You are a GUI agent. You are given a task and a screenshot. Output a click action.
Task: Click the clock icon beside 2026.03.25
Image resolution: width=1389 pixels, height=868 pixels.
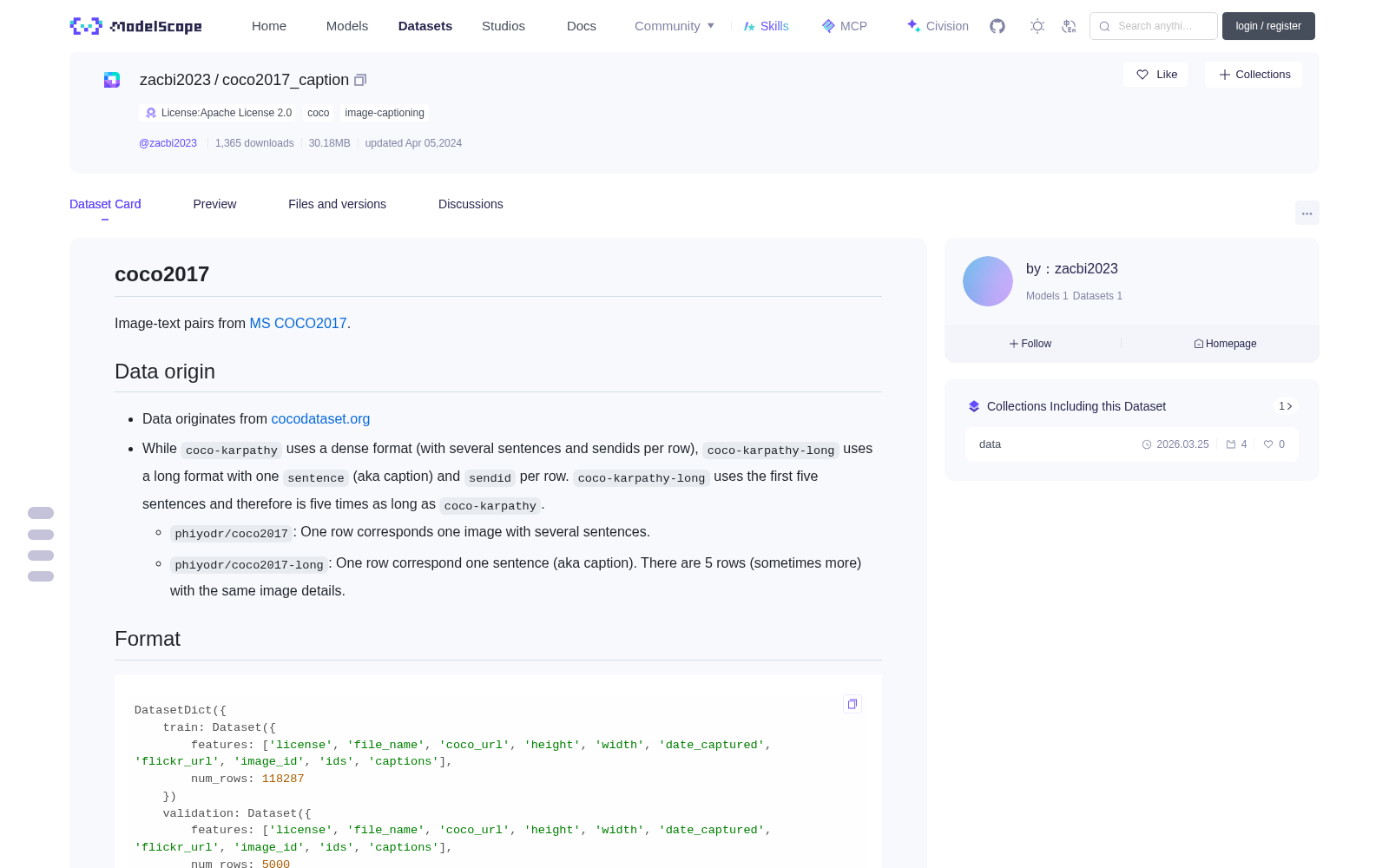pyautogui.click(x=1147, y=444)
